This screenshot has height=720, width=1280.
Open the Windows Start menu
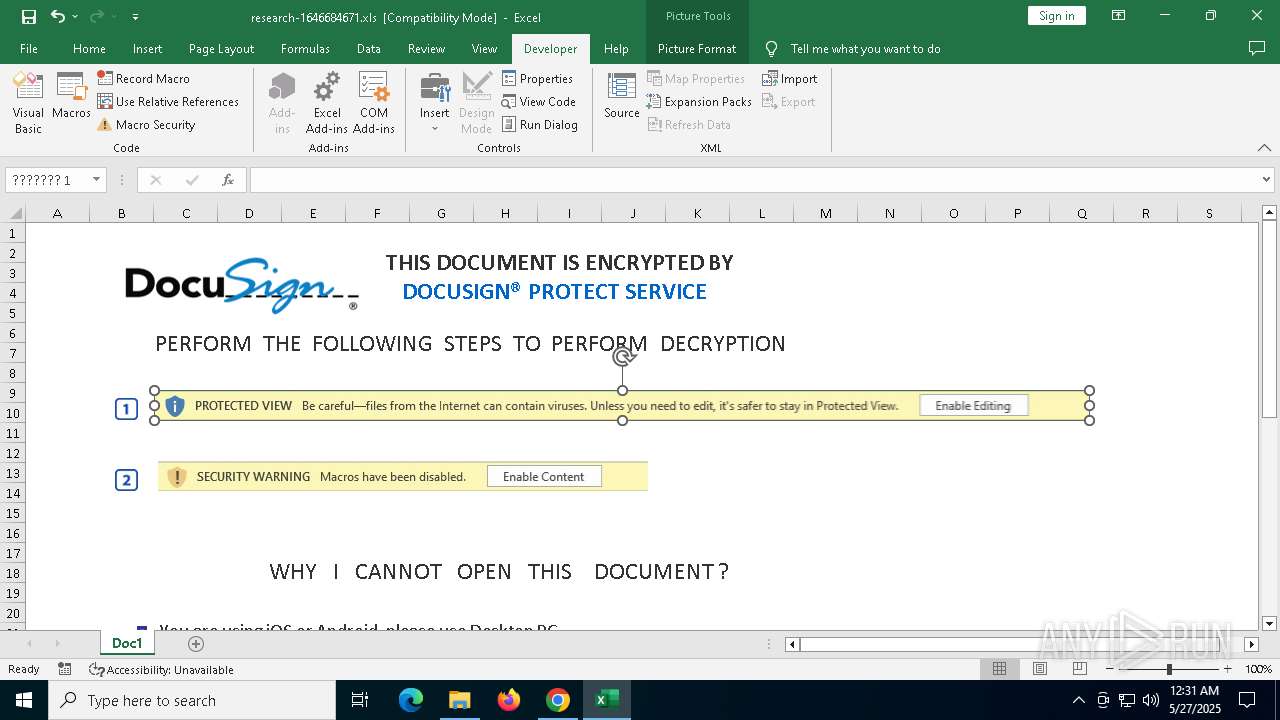coord(23,700)
